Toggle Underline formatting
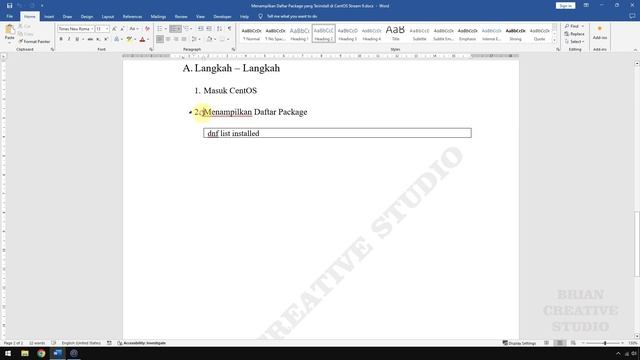Screen dimensions: 640x360 click(x=77, y=39)
